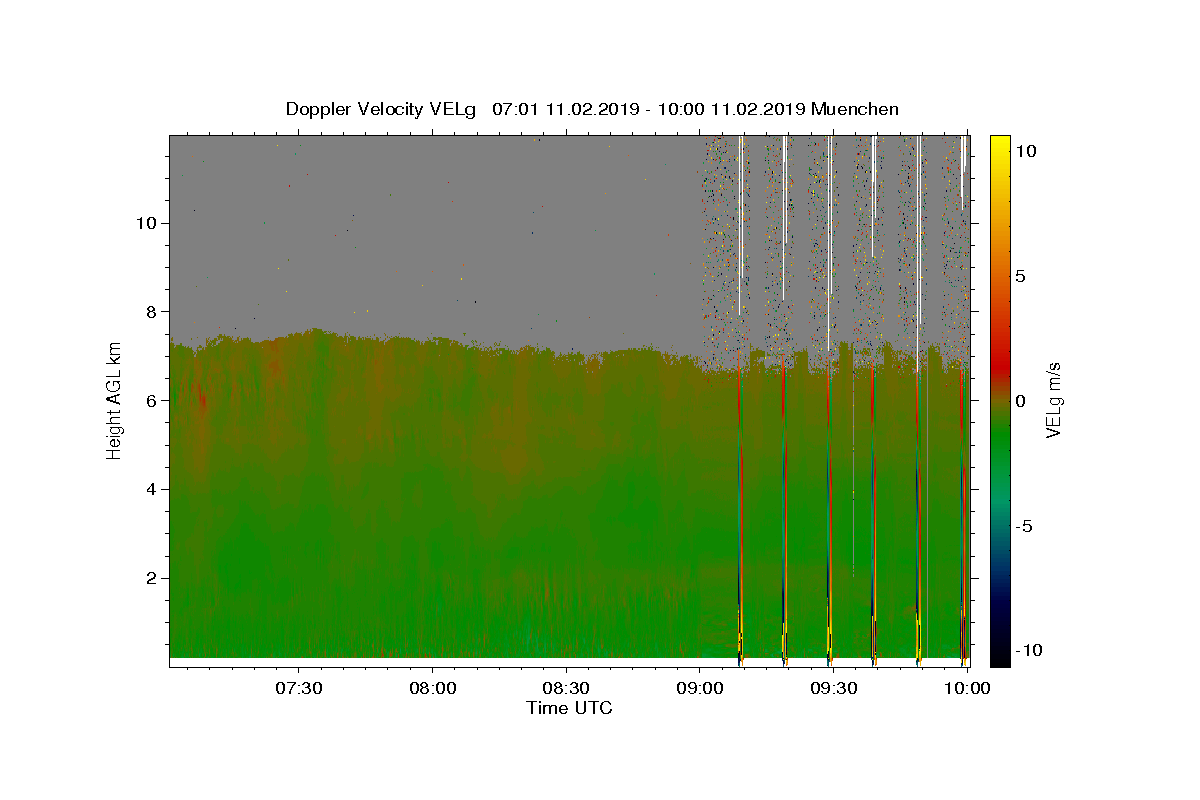Screen dimensions: 1200x800
Task: Click the height tick label 8
Action: pyautogui.click(x=154, y=311)
